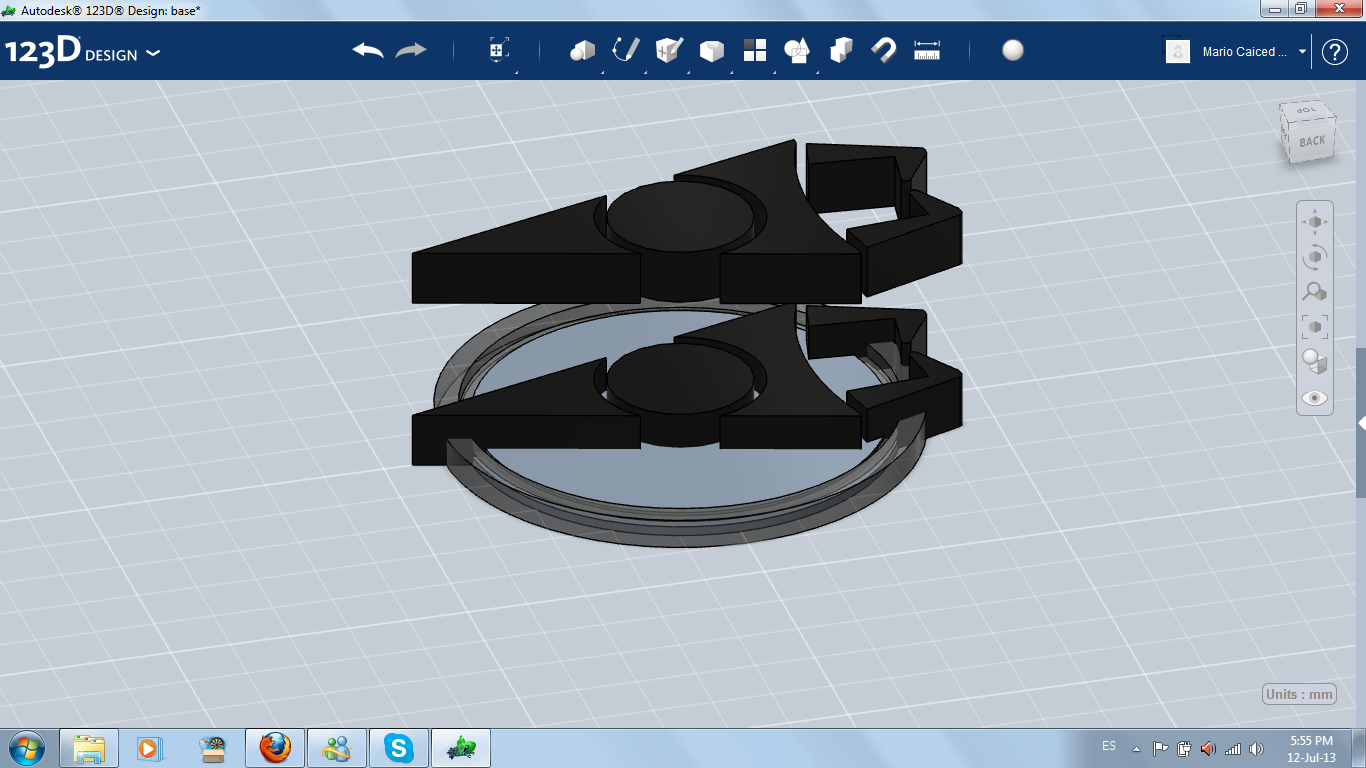Open the Primitives shapes tool
Viewport: 1366px width, 768px height.
[x=582, y=50]
